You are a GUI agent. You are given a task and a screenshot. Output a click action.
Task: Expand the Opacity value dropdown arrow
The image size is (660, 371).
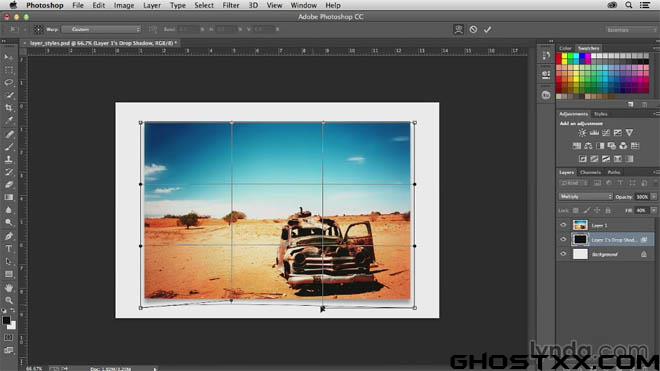(x=653, y=197)
